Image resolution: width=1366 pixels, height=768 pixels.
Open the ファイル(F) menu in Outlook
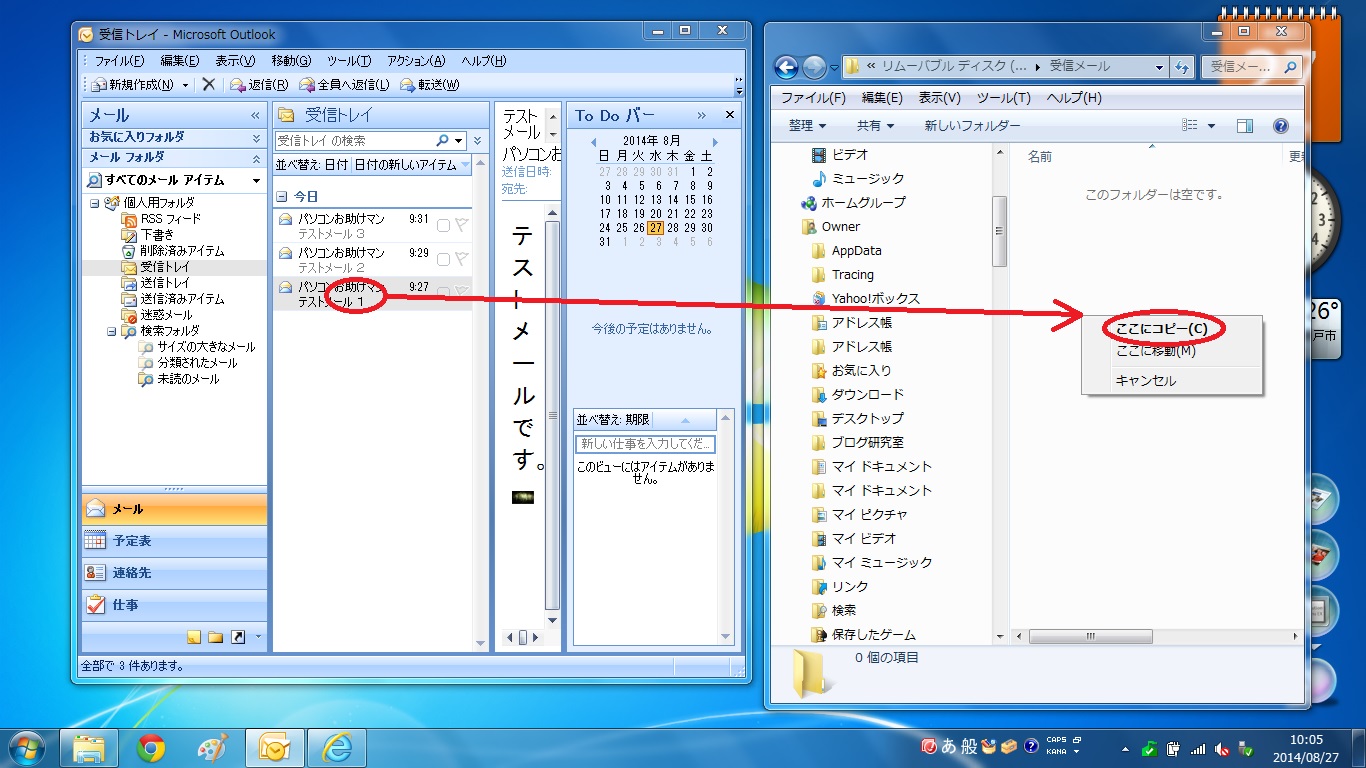(120, 61)
